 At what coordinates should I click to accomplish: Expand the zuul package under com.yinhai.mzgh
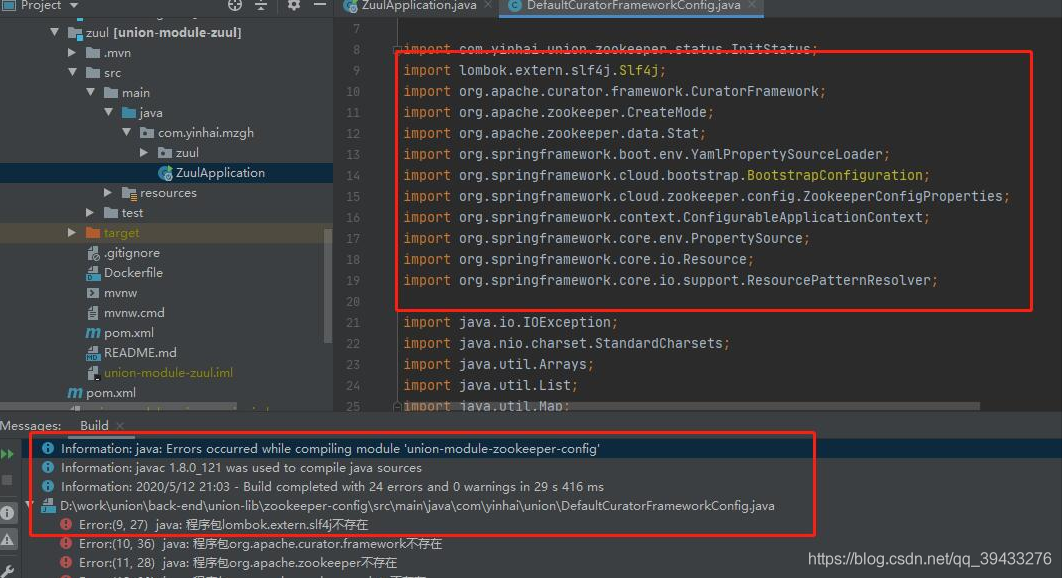pos(144,152)
